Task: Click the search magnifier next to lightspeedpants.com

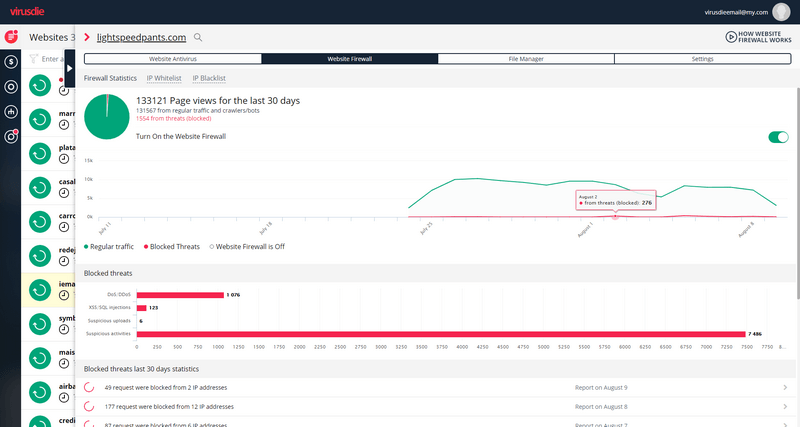Action: click(198, 37)
